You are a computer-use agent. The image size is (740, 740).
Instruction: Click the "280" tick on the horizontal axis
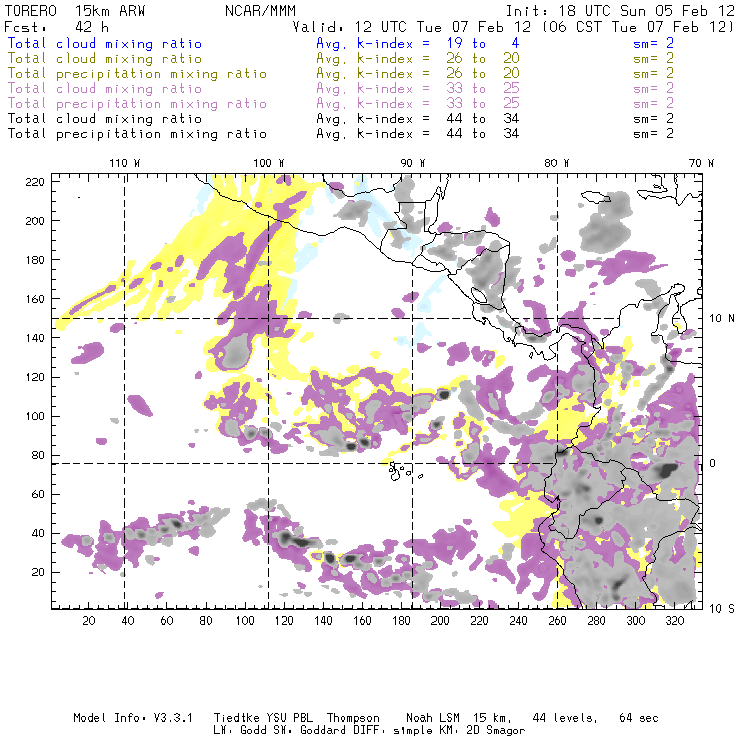597,621
